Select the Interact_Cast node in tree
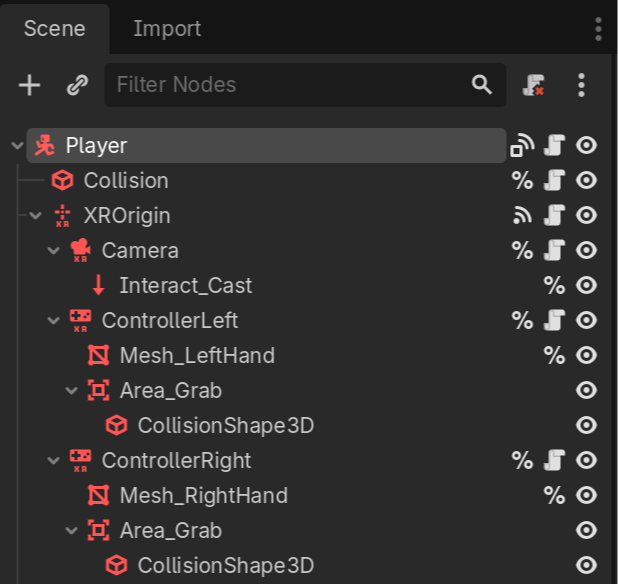Viewport: 618px width, 584px height. pos(185,286)
